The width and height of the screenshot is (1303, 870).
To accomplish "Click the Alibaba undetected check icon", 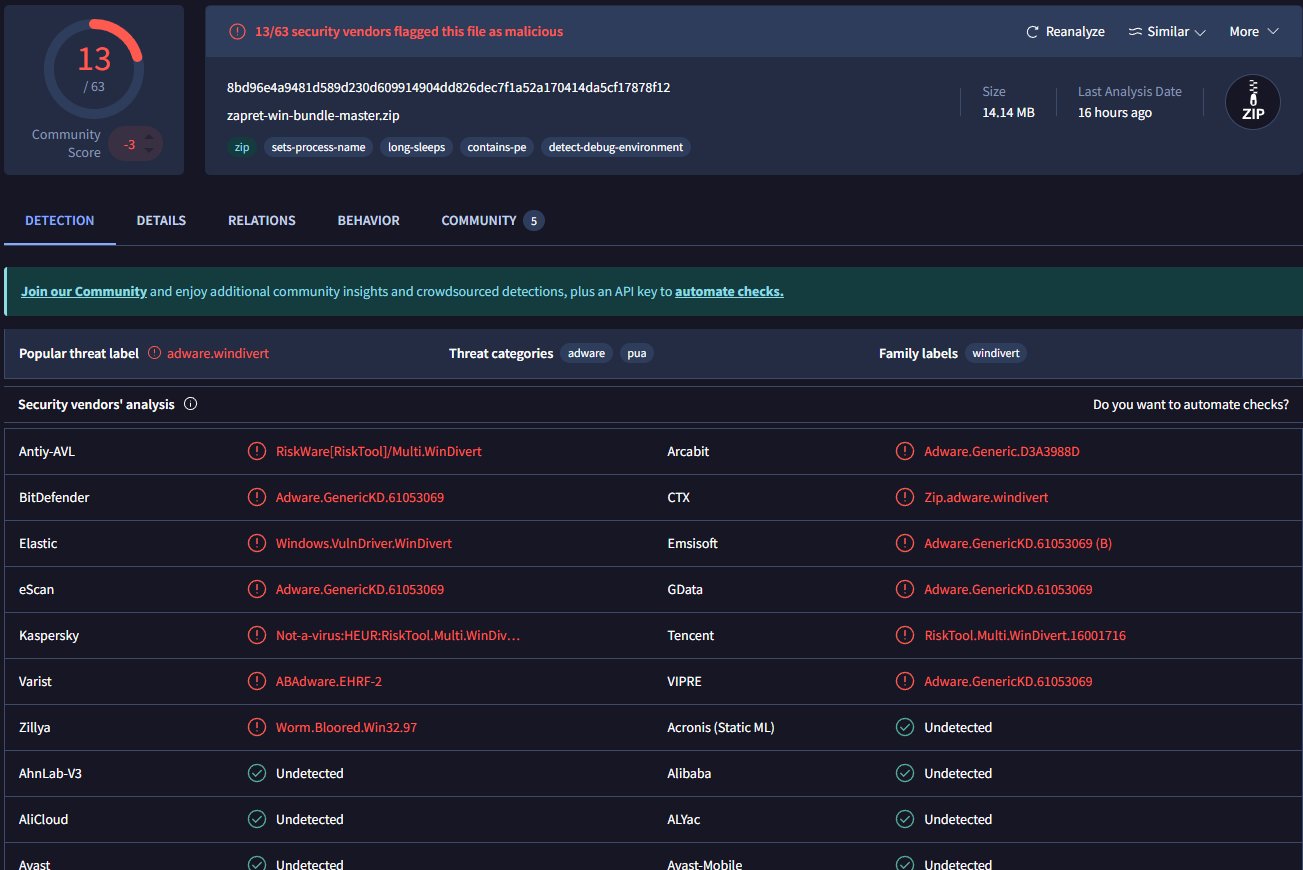I will point(905,774).
